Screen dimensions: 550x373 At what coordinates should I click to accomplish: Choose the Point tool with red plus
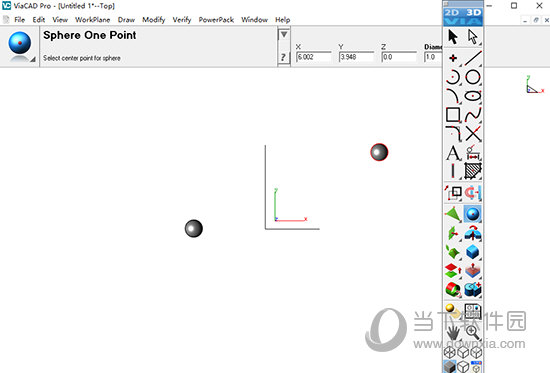453,58
